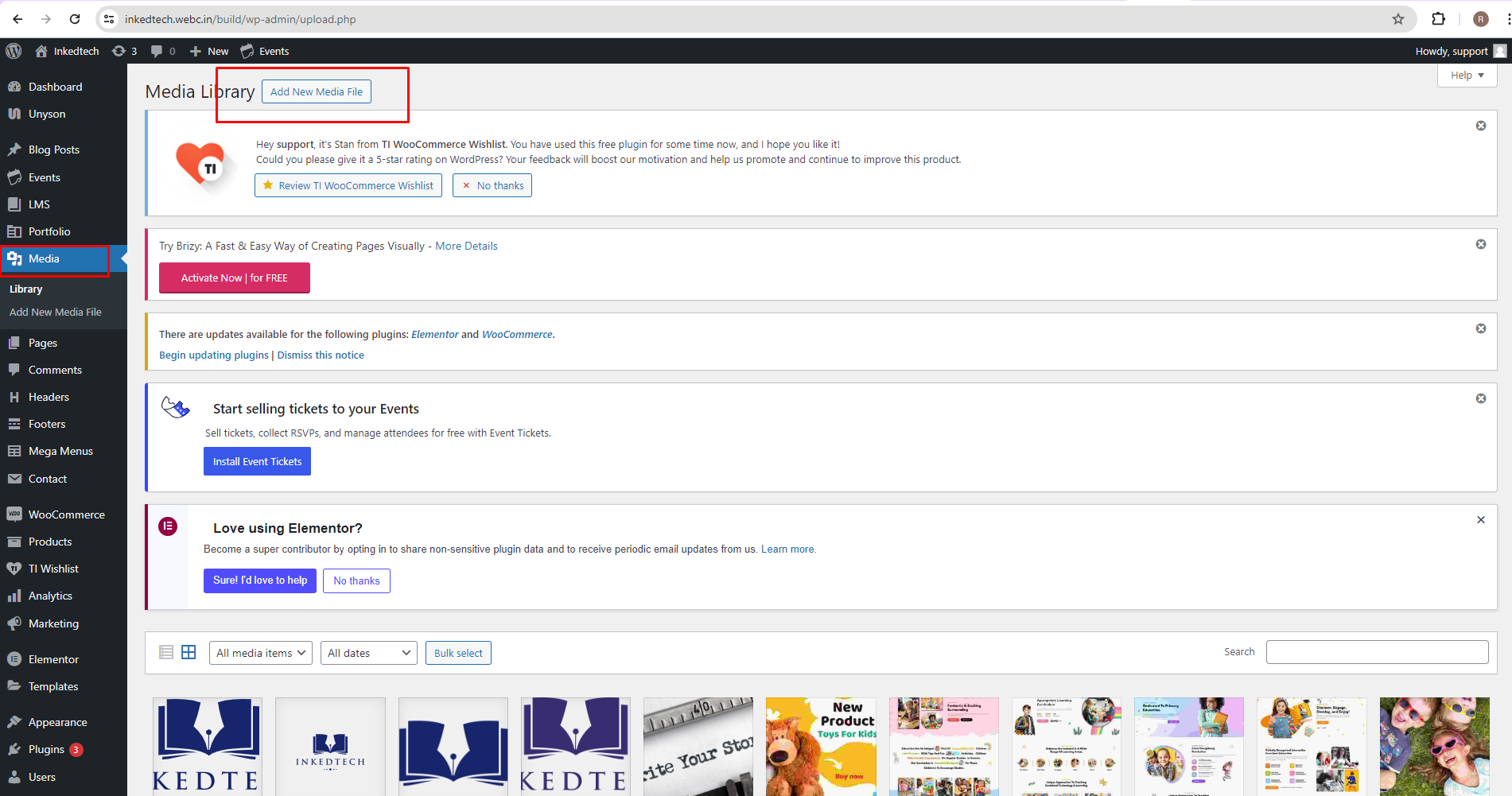The image size is (1512, 796).
Task: Dismiss the plugin updates notice
Action: pos(1481,328)
